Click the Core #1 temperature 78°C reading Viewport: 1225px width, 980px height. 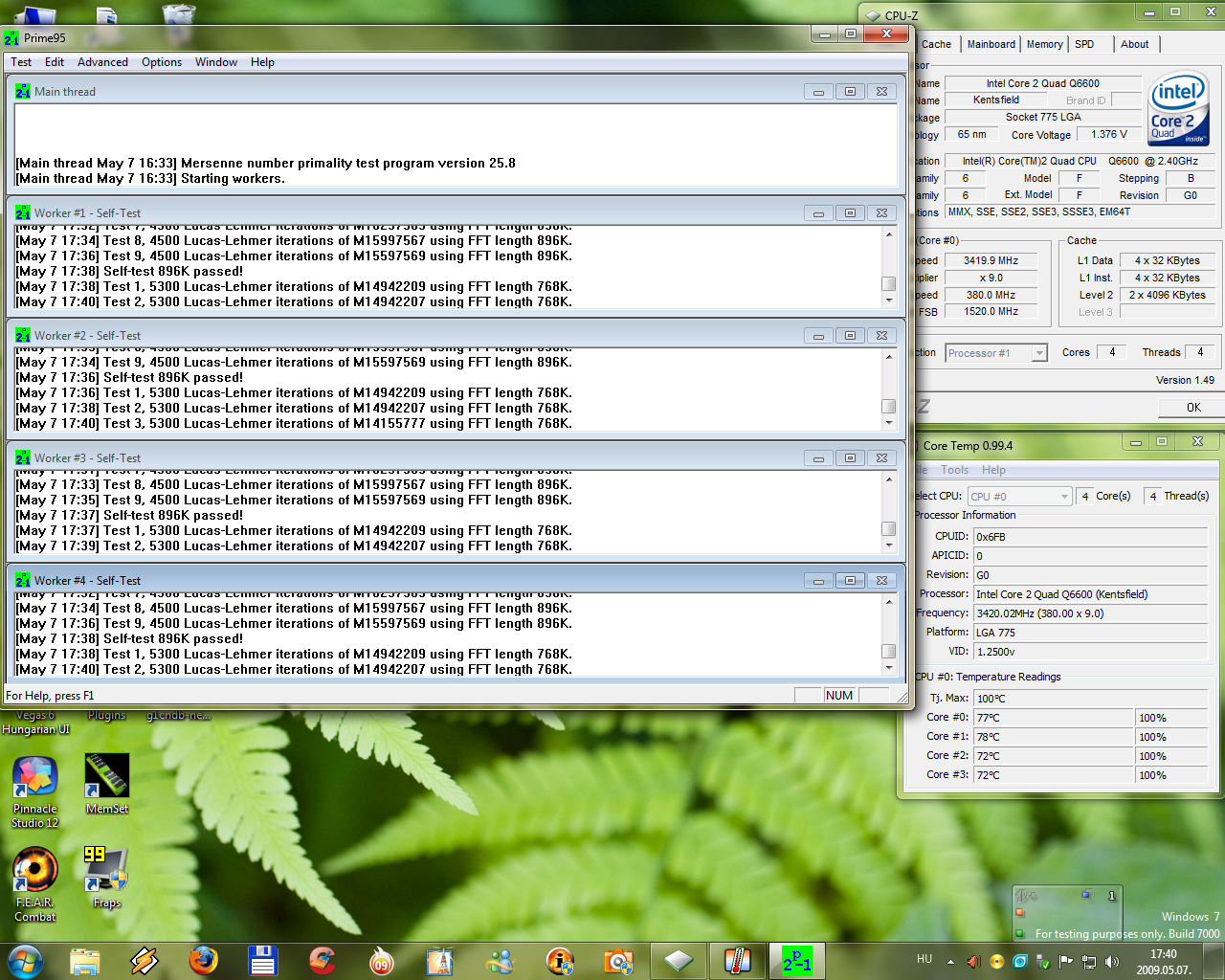pos(1054,737)
